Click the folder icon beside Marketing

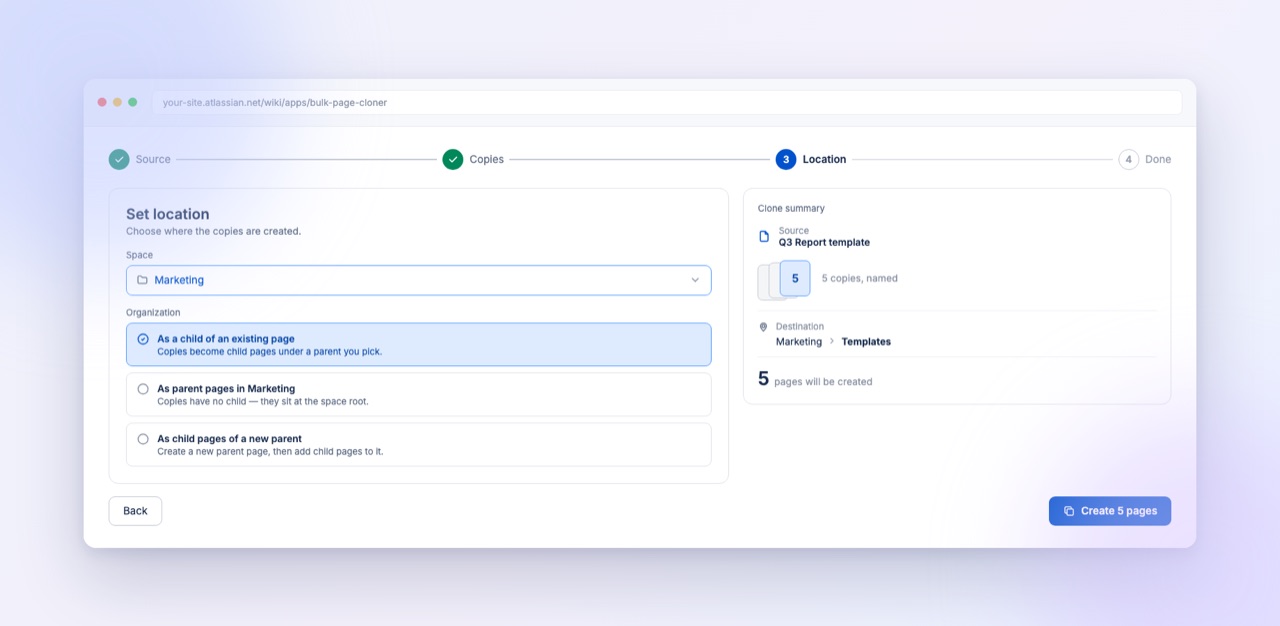[x=142, y=280]
